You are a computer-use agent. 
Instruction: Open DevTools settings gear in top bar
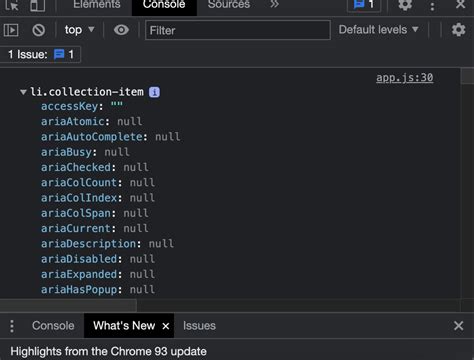(405, 5)
